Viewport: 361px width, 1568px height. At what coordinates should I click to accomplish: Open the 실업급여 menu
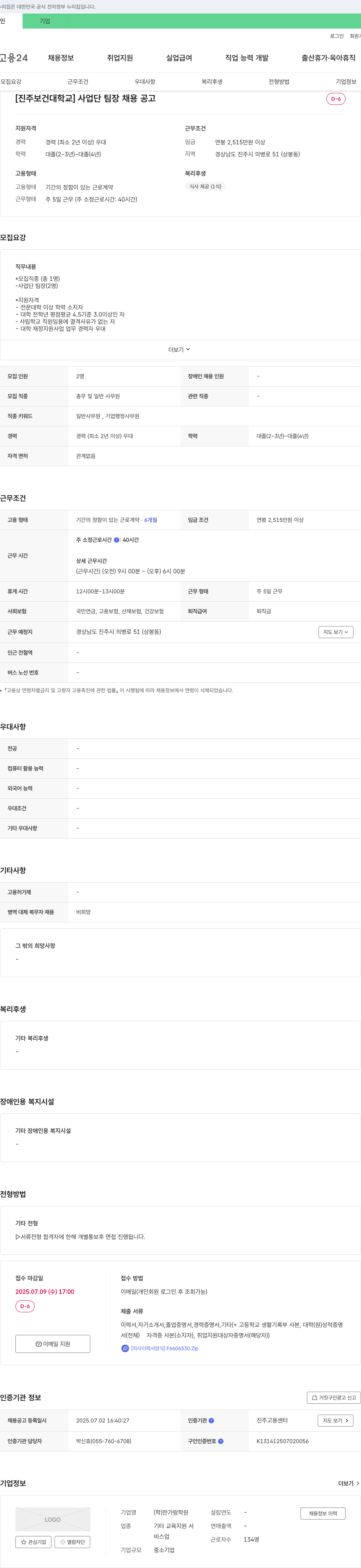pos(179,58)
